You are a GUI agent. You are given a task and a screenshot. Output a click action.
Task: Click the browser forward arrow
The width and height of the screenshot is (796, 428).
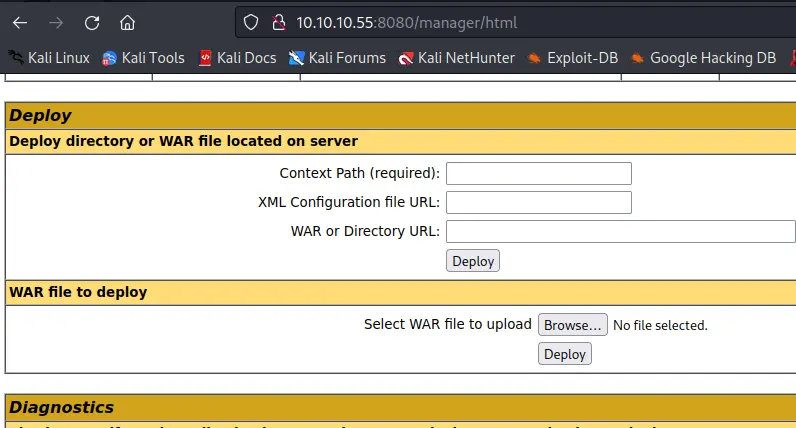pos(56,22)
